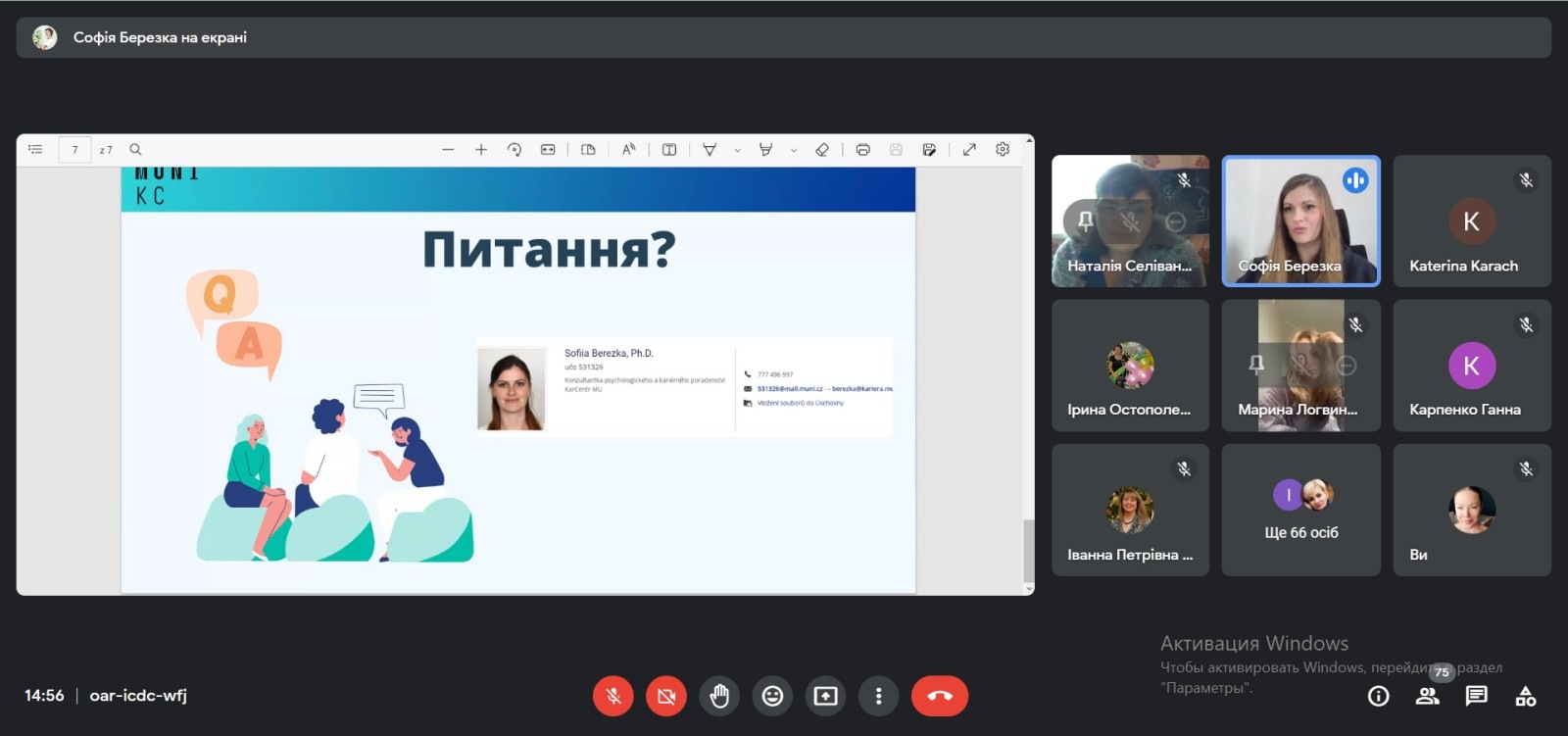The height and width of the screenshot is (736, 1568).
Task: Zoom out of the shared PDF
Action: 448,150
